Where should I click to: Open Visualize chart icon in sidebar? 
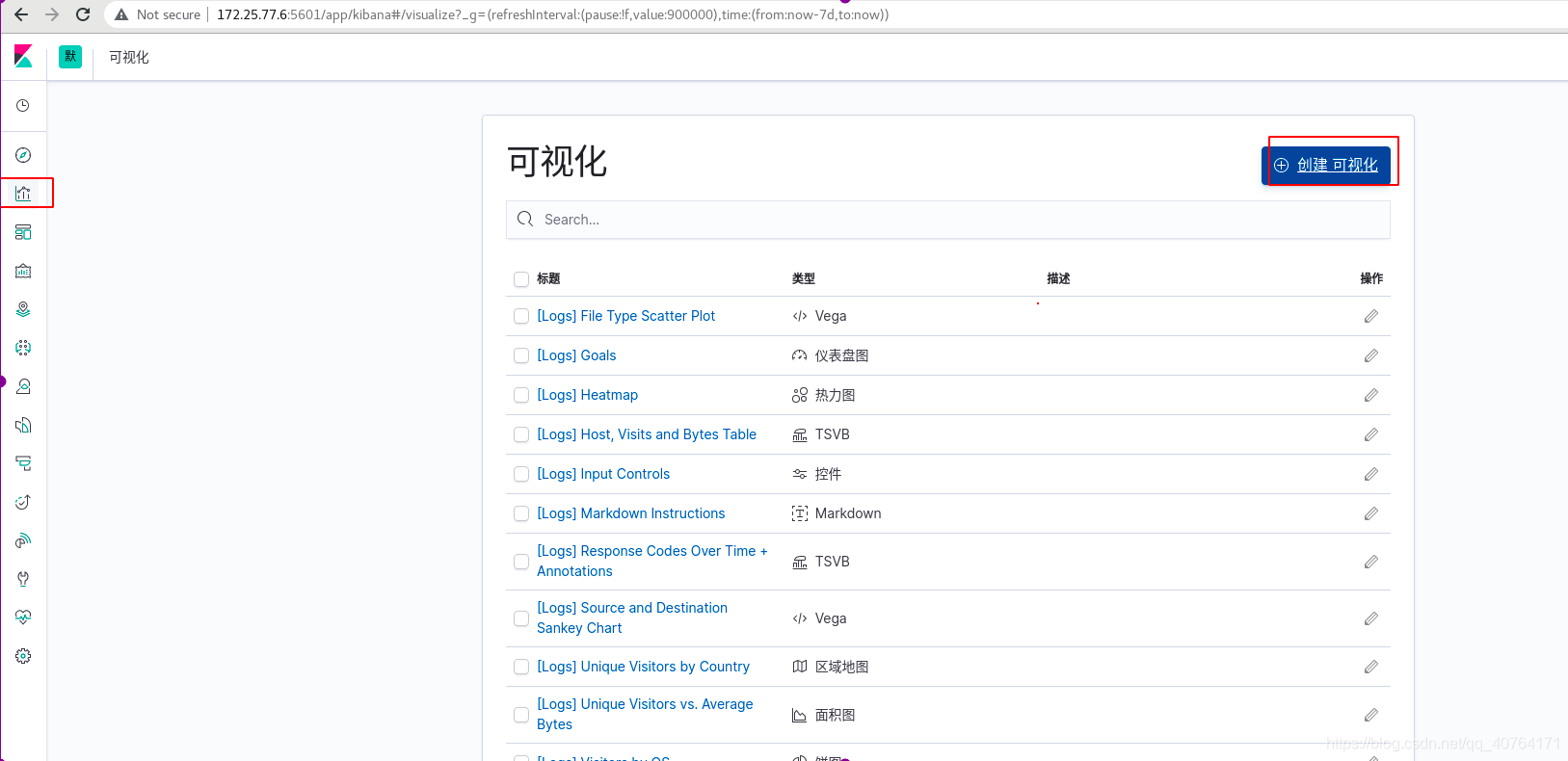(x=23, y=194)
